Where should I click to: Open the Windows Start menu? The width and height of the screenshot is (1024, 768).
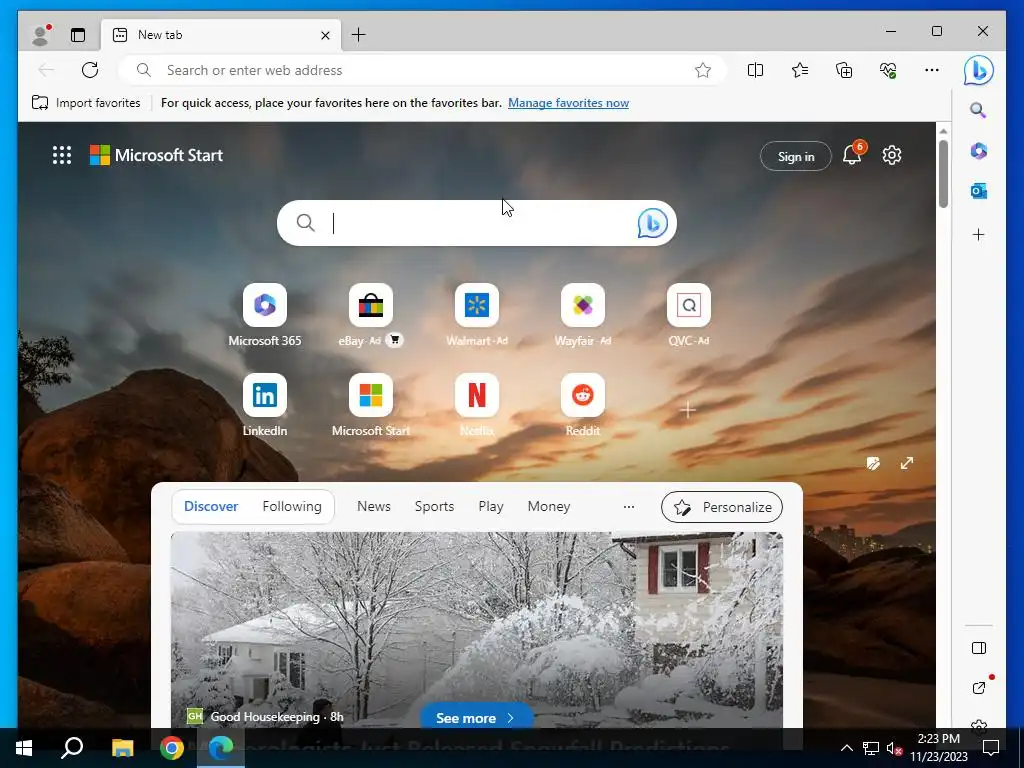pos(24,748)
